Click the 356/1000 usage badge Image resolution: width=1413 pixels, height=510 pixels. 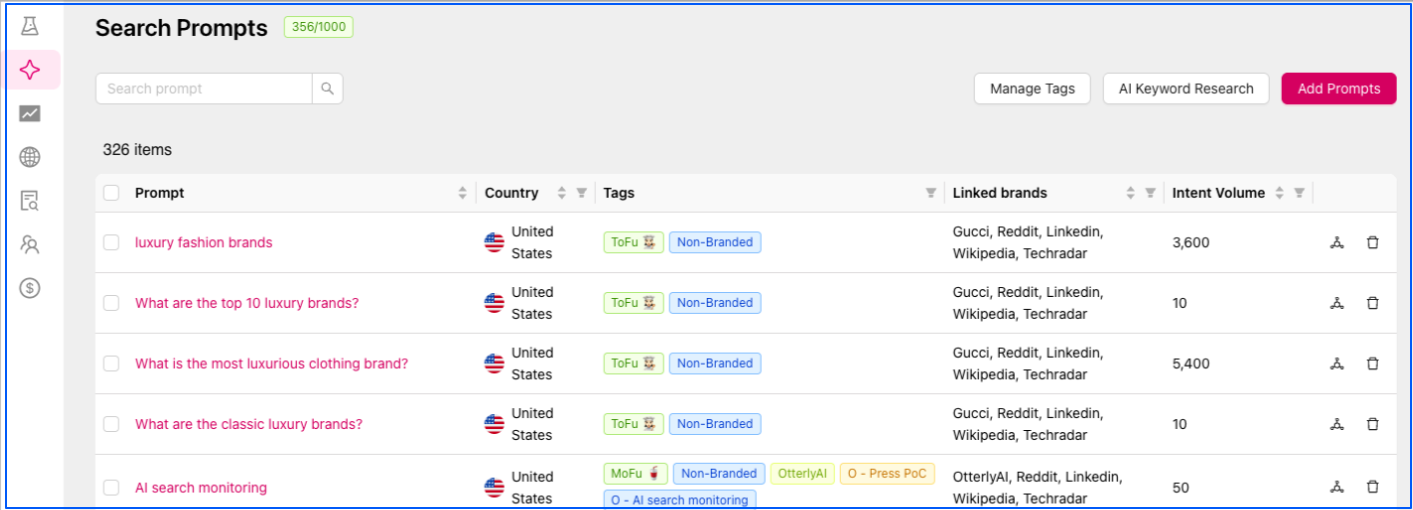(x=318, y=27)
